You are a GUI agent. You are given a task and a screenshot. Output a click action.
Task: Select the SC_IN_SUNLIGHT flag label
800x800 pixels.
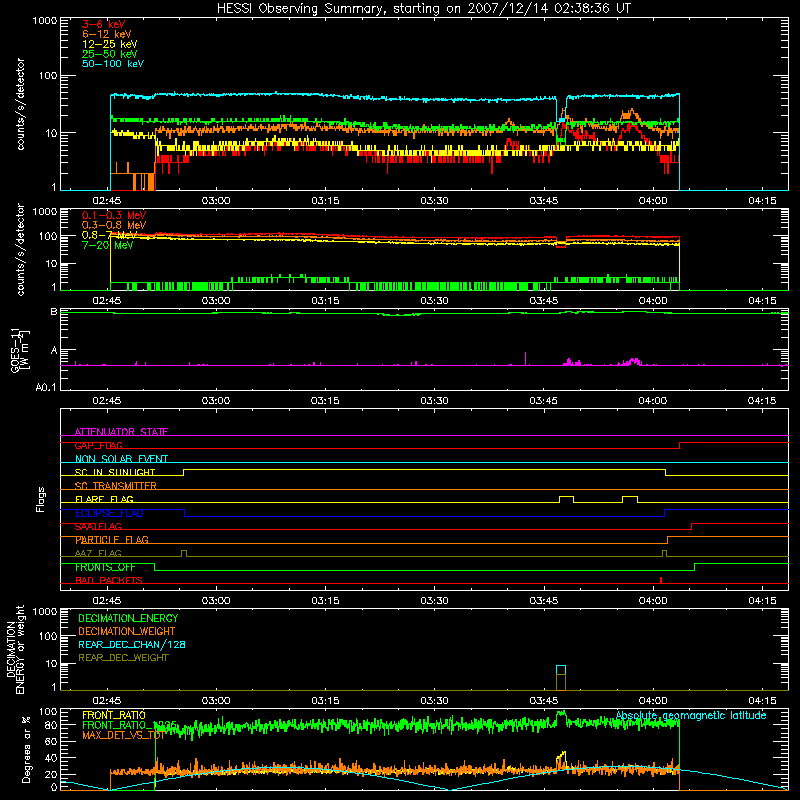click(115, 472)
